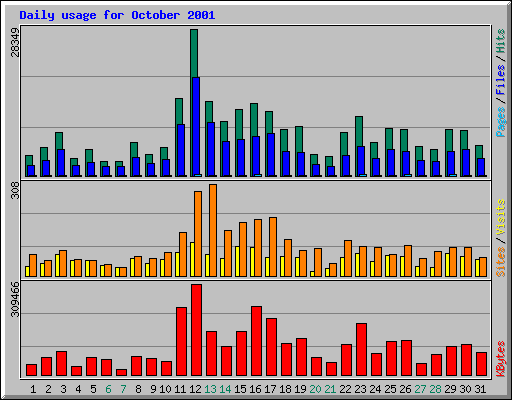
Task: Click the green weekend day 7 label
Action: pyautogui.click(x=123, y=389)
